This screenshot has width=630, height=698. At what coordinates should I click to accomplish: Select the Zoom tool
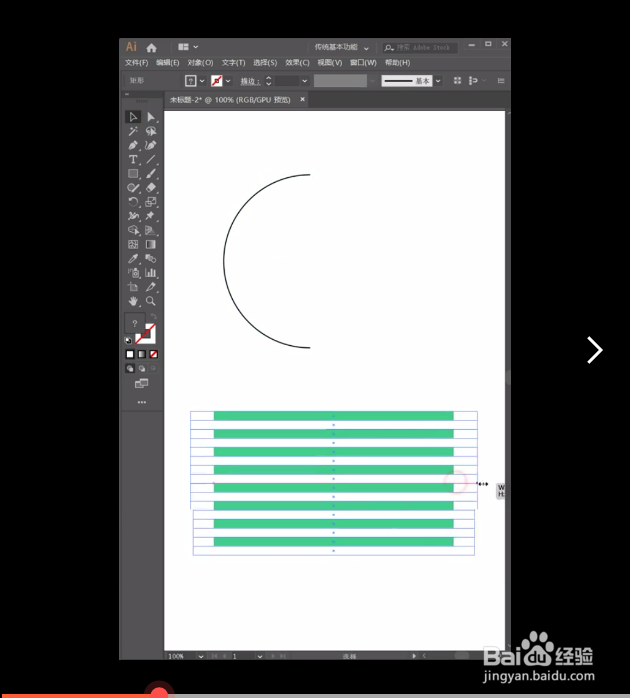151,301
